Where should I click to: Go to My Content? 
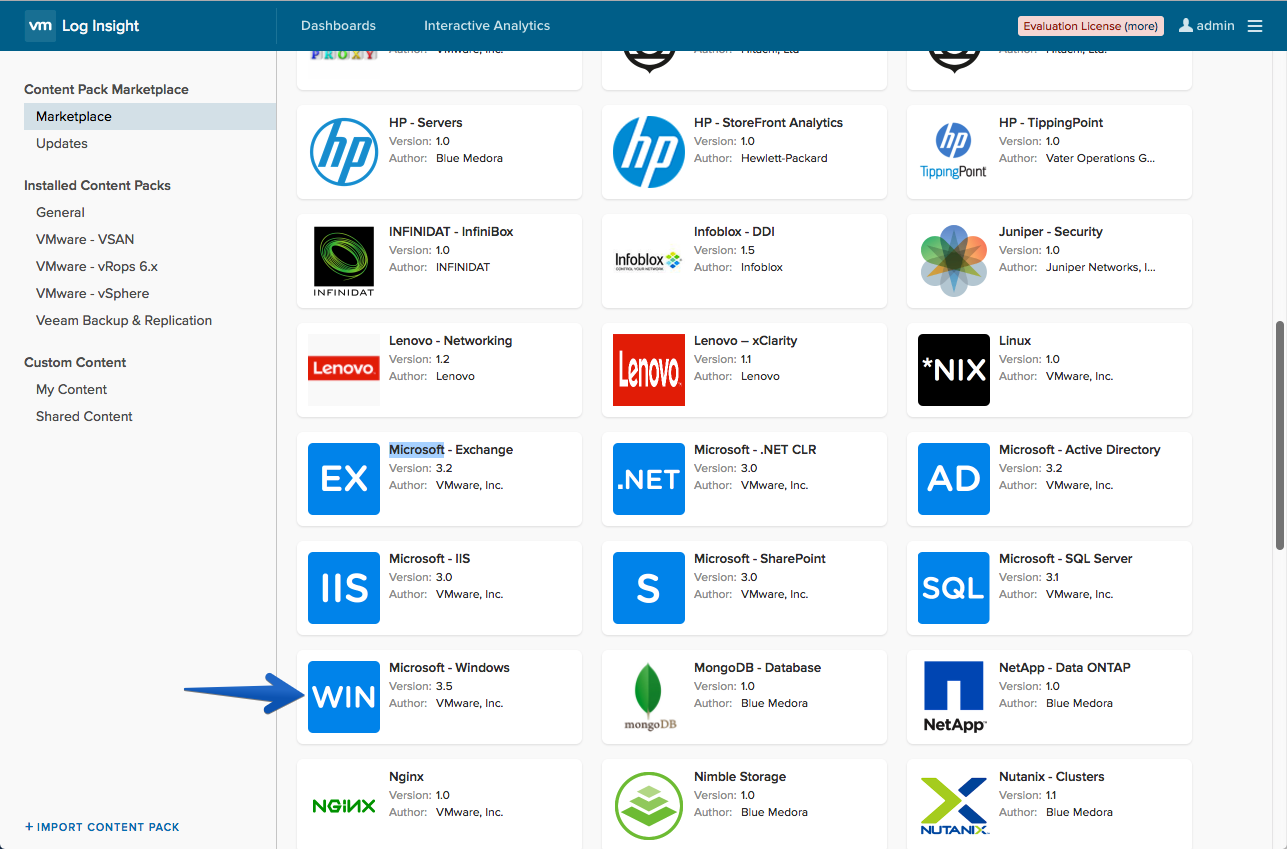[71, 389]
